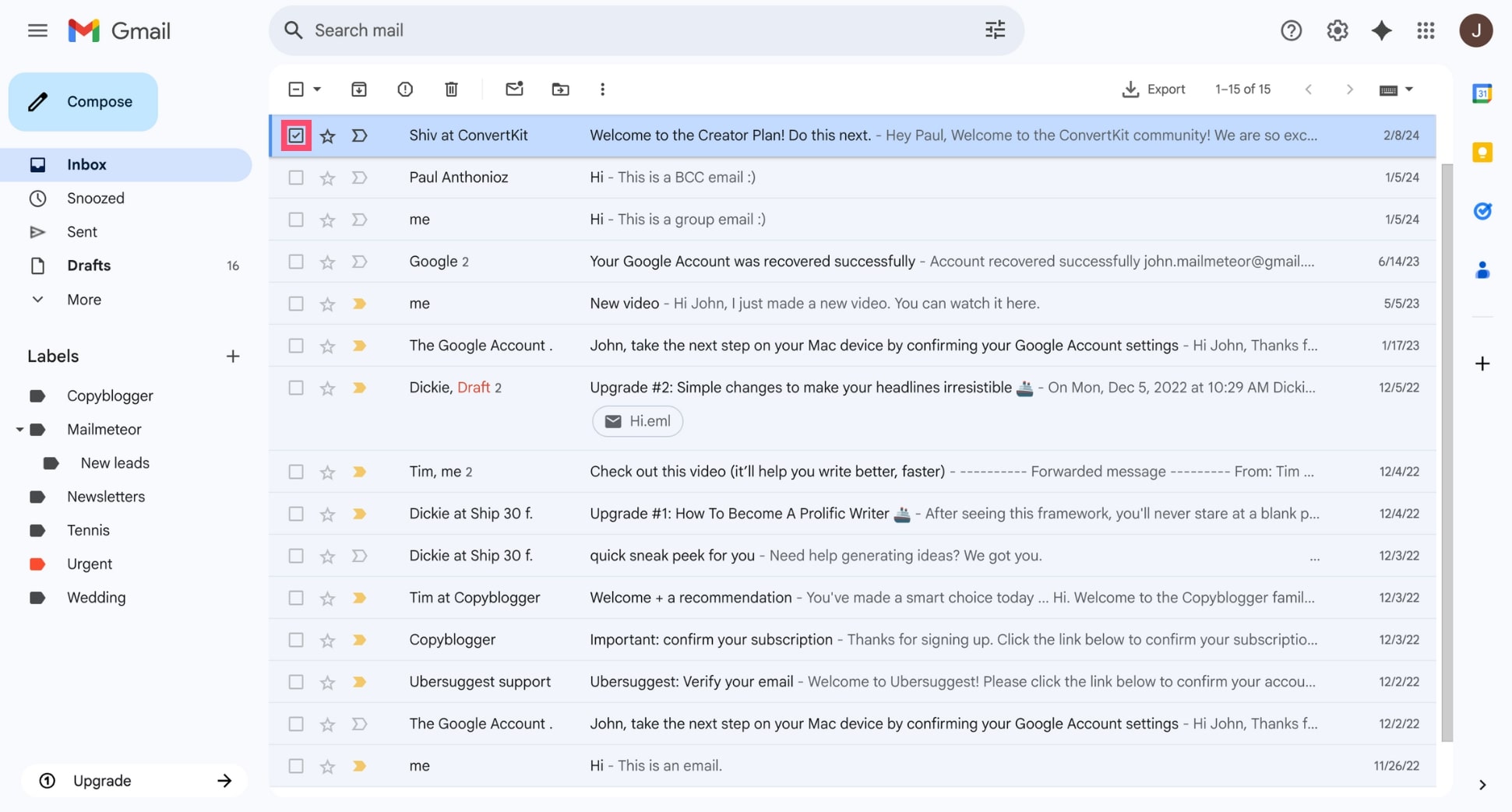
Task: Click the Search mail field
Action: coord(647,30)
